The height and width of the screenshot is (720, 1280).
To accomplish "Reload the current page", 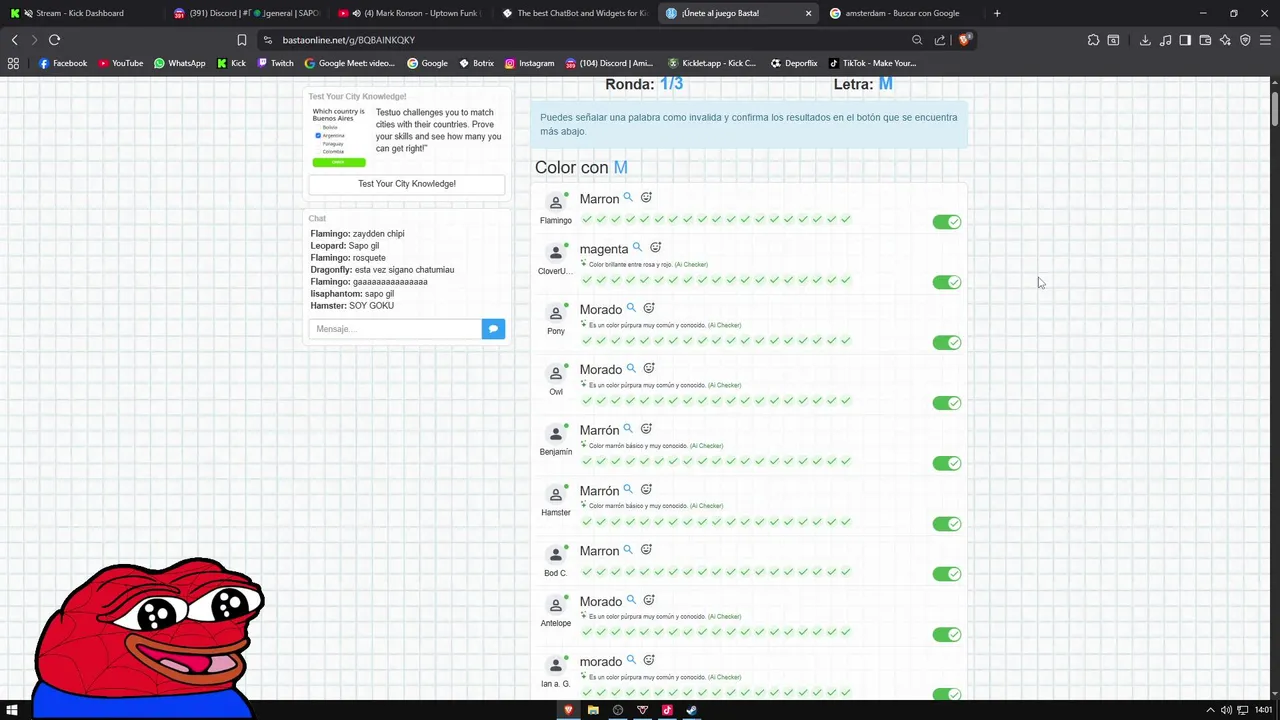I will 55,40.
